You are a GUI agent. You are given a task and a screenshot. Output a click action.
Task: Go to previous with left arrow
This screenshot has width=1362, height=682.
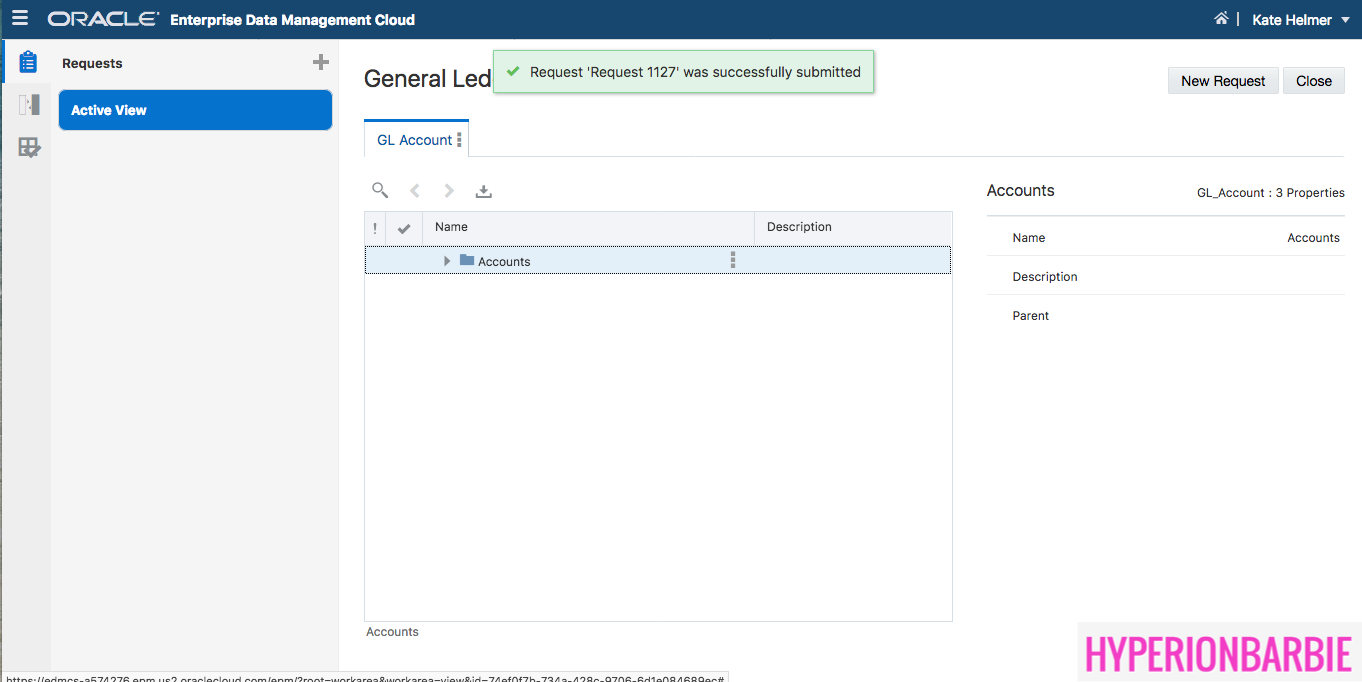(x=415, y=191)
